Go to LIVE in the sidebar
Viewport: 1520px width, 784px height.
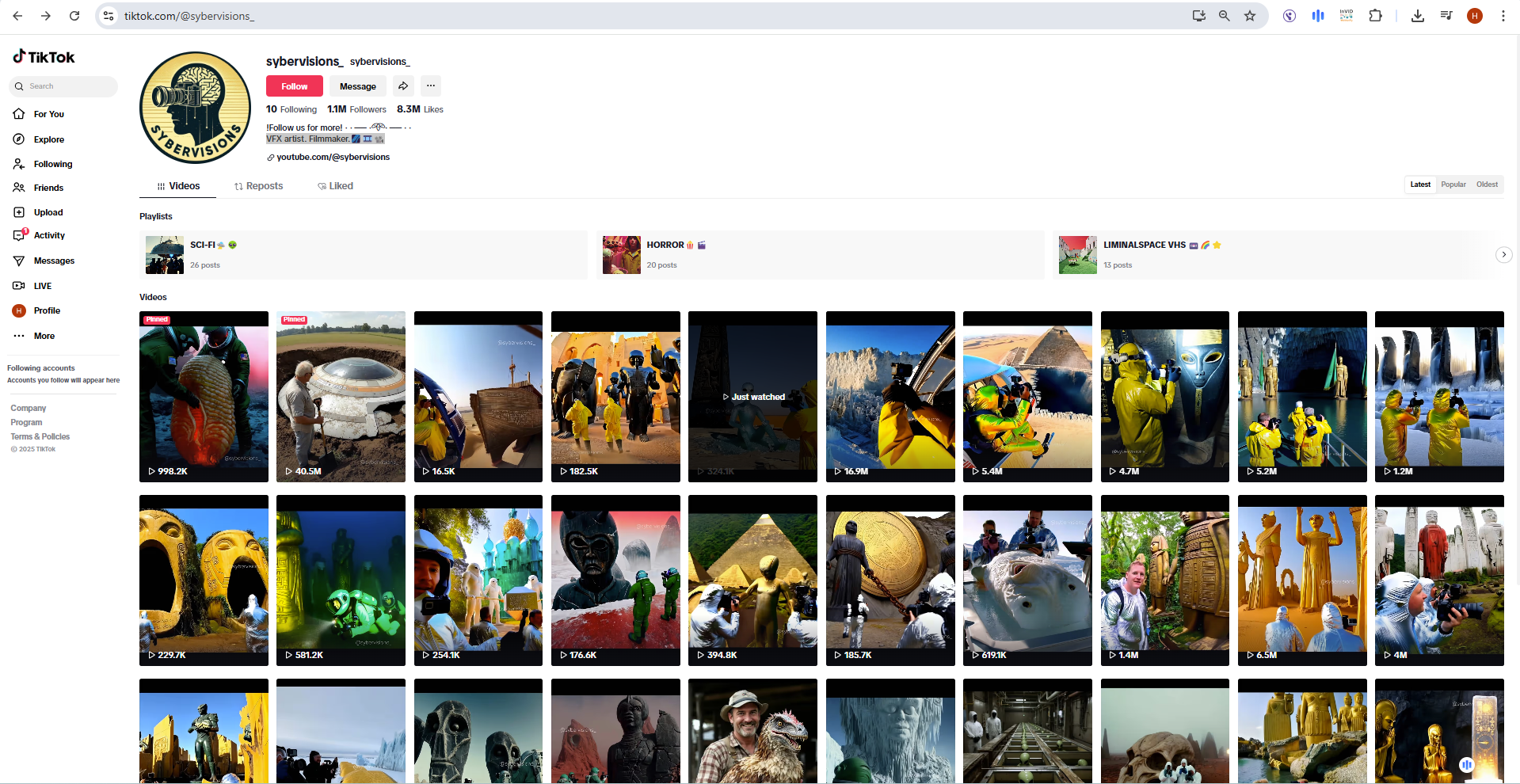tap(42, 286)
